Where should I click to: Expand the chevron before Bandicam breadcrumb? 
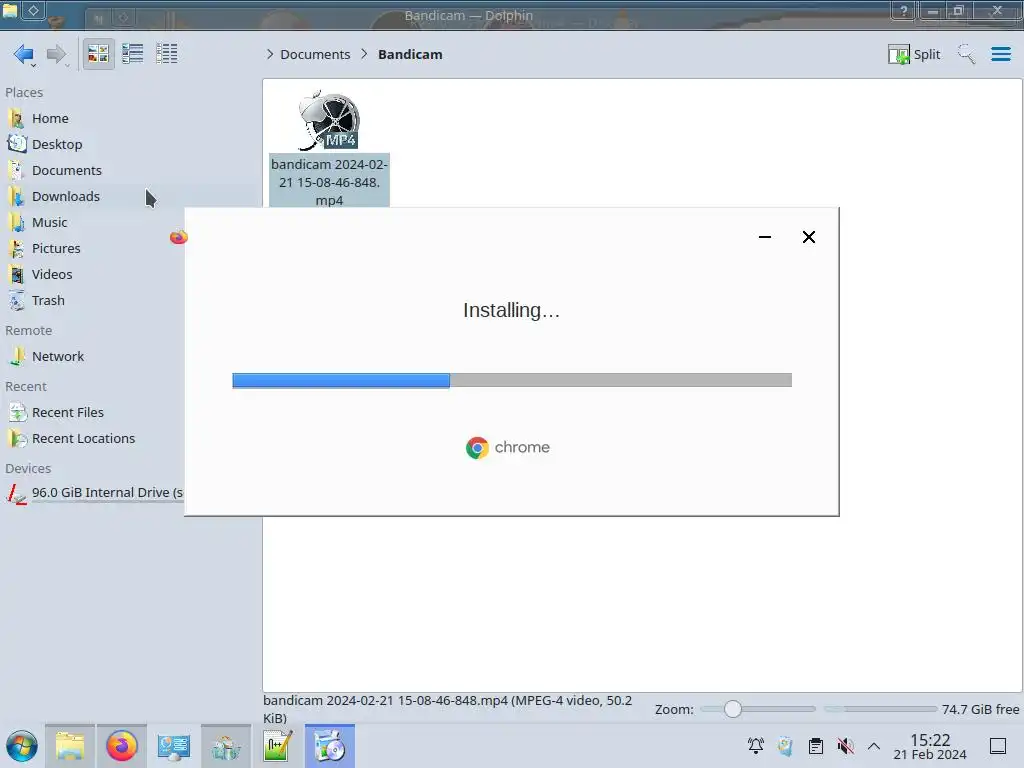[x=364, y=54]
